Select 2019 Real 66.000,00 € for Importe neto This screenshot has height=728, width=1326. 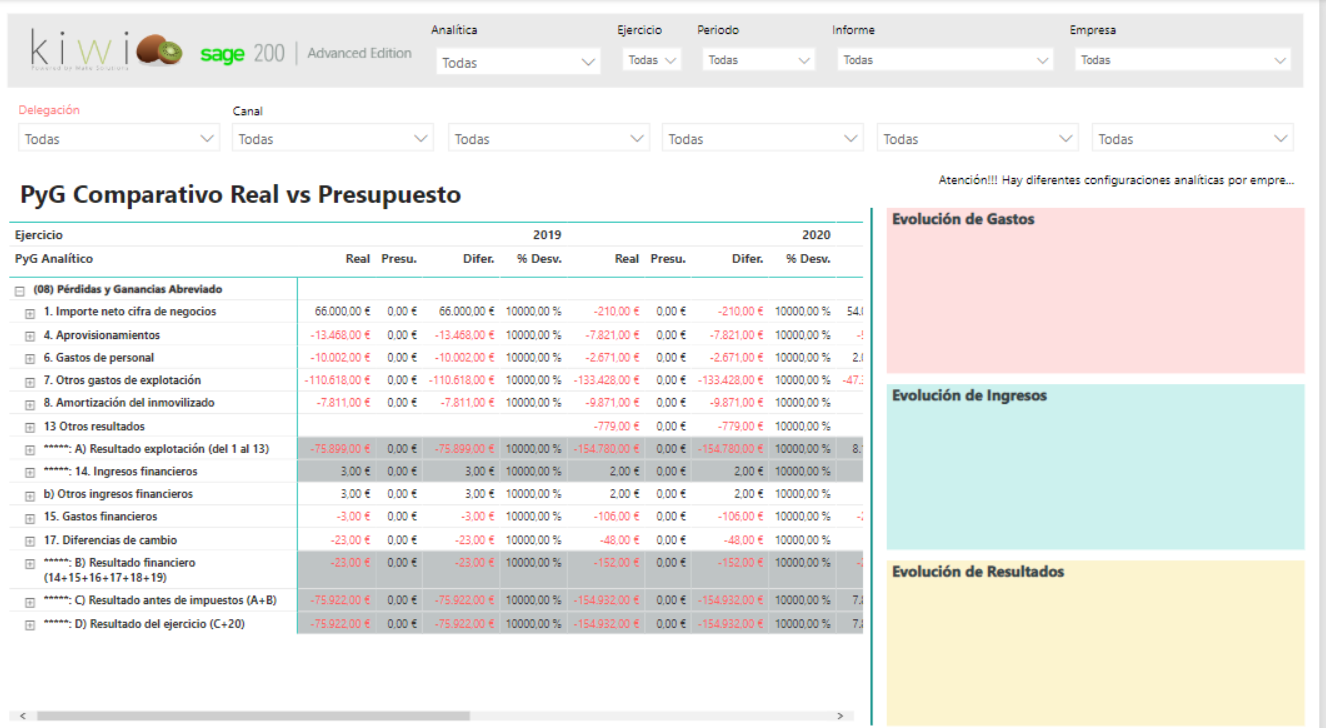(x=343, y=312)
